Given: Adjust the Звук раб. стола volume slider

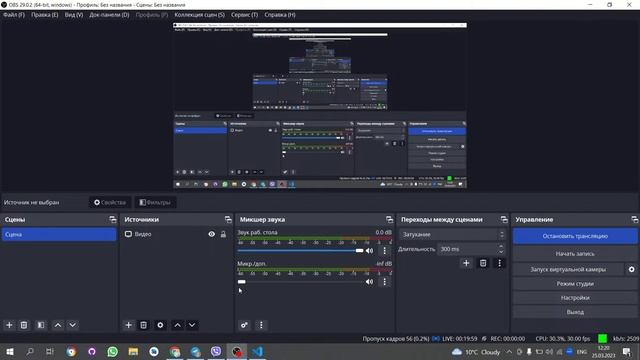Looking at the screenshot, I should point(300,251).
